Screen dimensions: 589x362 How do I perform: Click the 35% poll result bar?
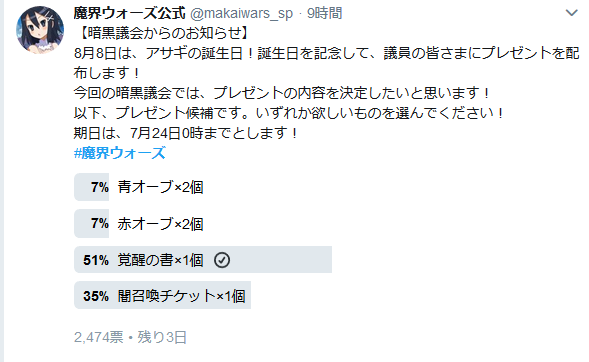162,295
